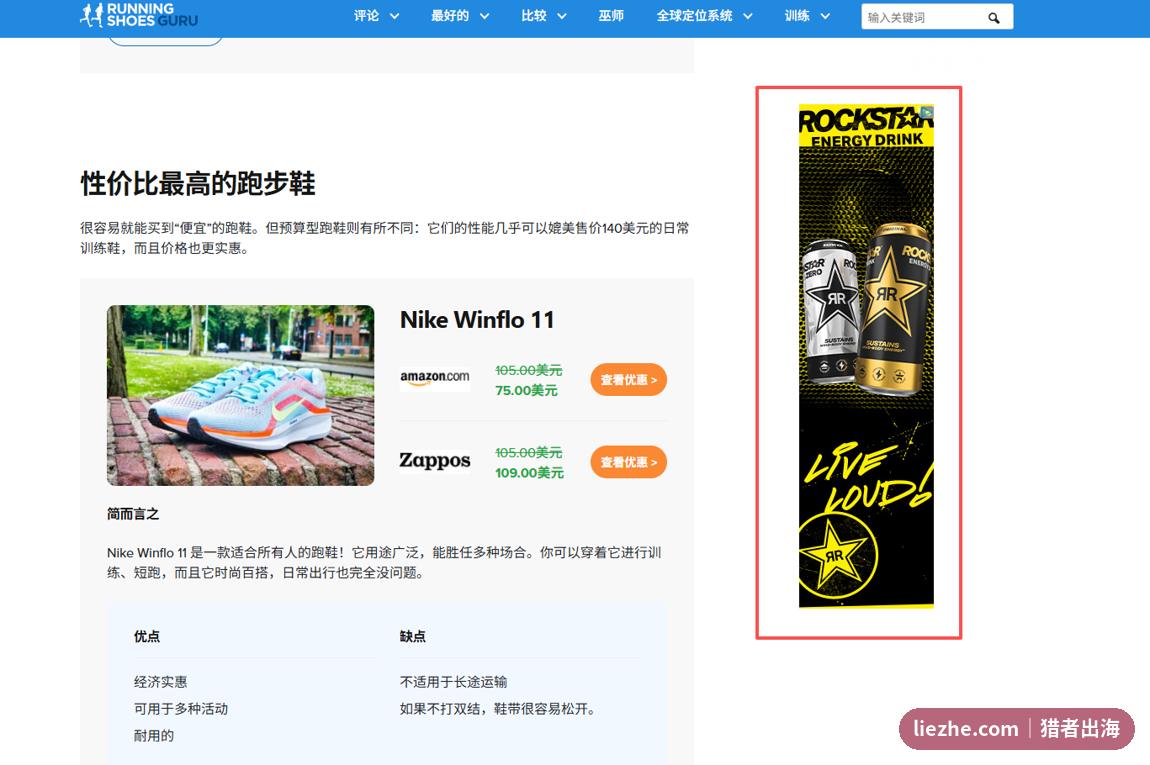1150x765 pixels.
Task: Click 查看优惠 button for Zappos
Action: (629, 461)
